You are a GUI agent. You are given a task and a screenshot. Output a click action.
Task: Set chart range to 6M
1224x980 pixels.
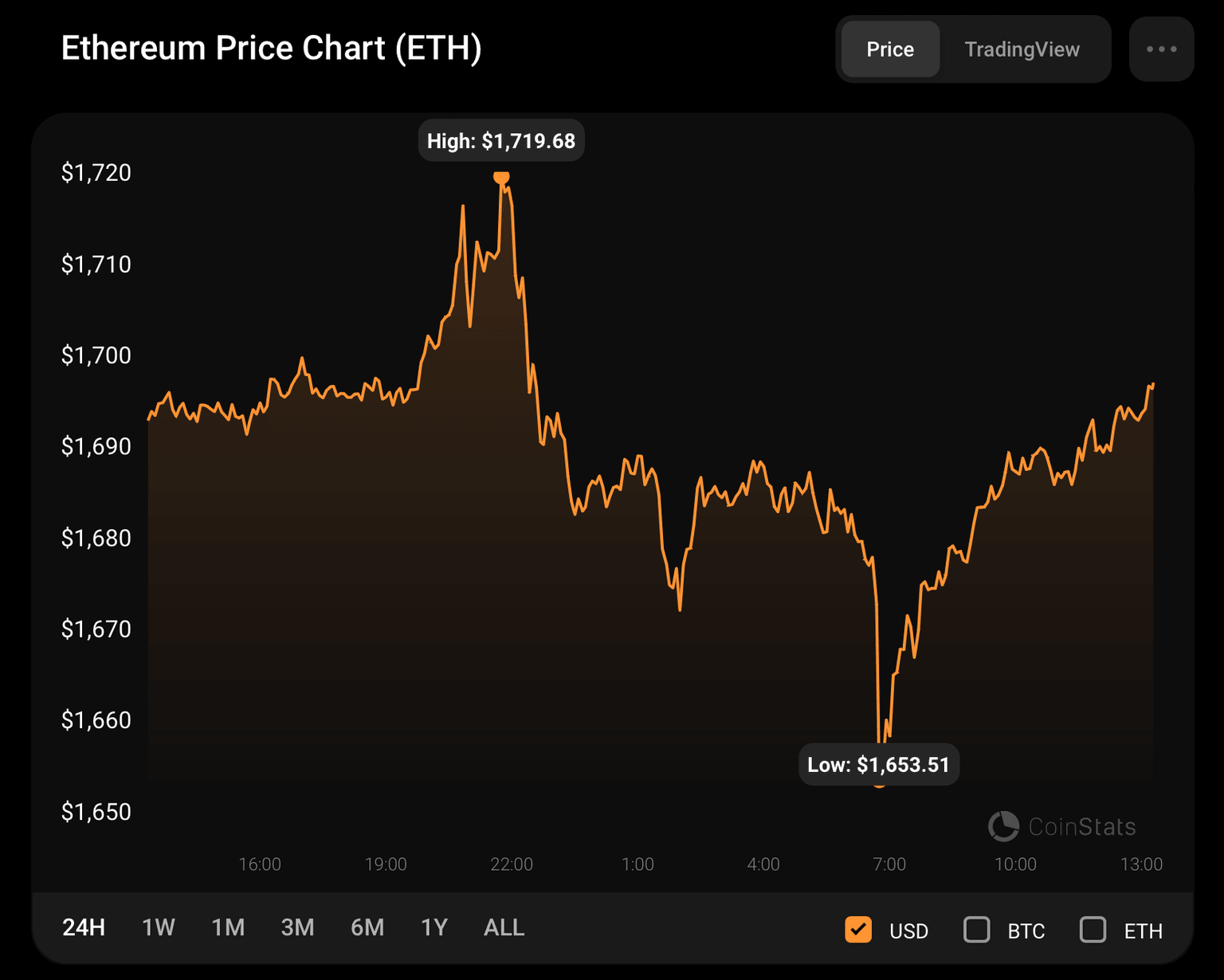(367, 927)
